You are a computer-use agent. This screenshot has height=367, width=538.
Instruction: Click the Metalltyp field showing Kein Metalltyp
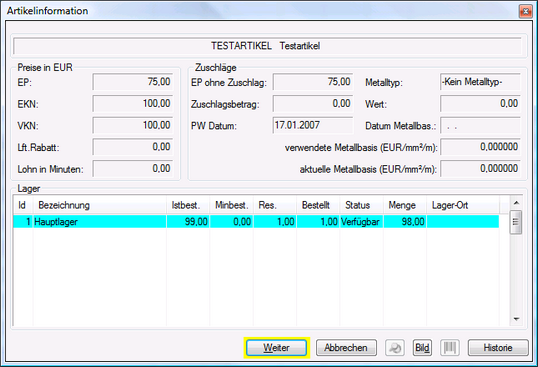[x=480, y=82]
